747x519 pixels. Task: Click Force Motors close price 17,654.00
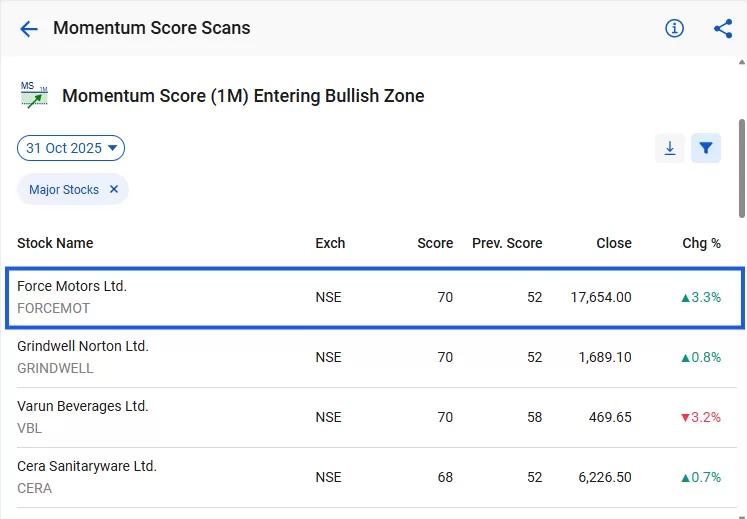601,297
